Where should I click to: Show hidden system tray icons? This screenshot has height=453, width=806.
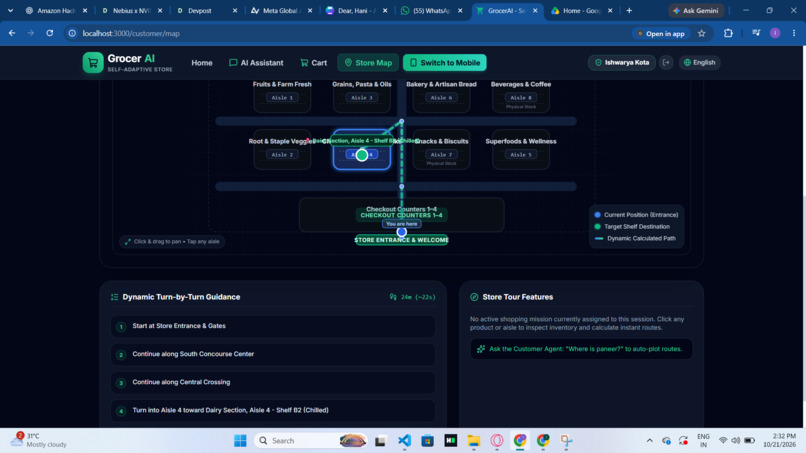click(x=649, y=441)
